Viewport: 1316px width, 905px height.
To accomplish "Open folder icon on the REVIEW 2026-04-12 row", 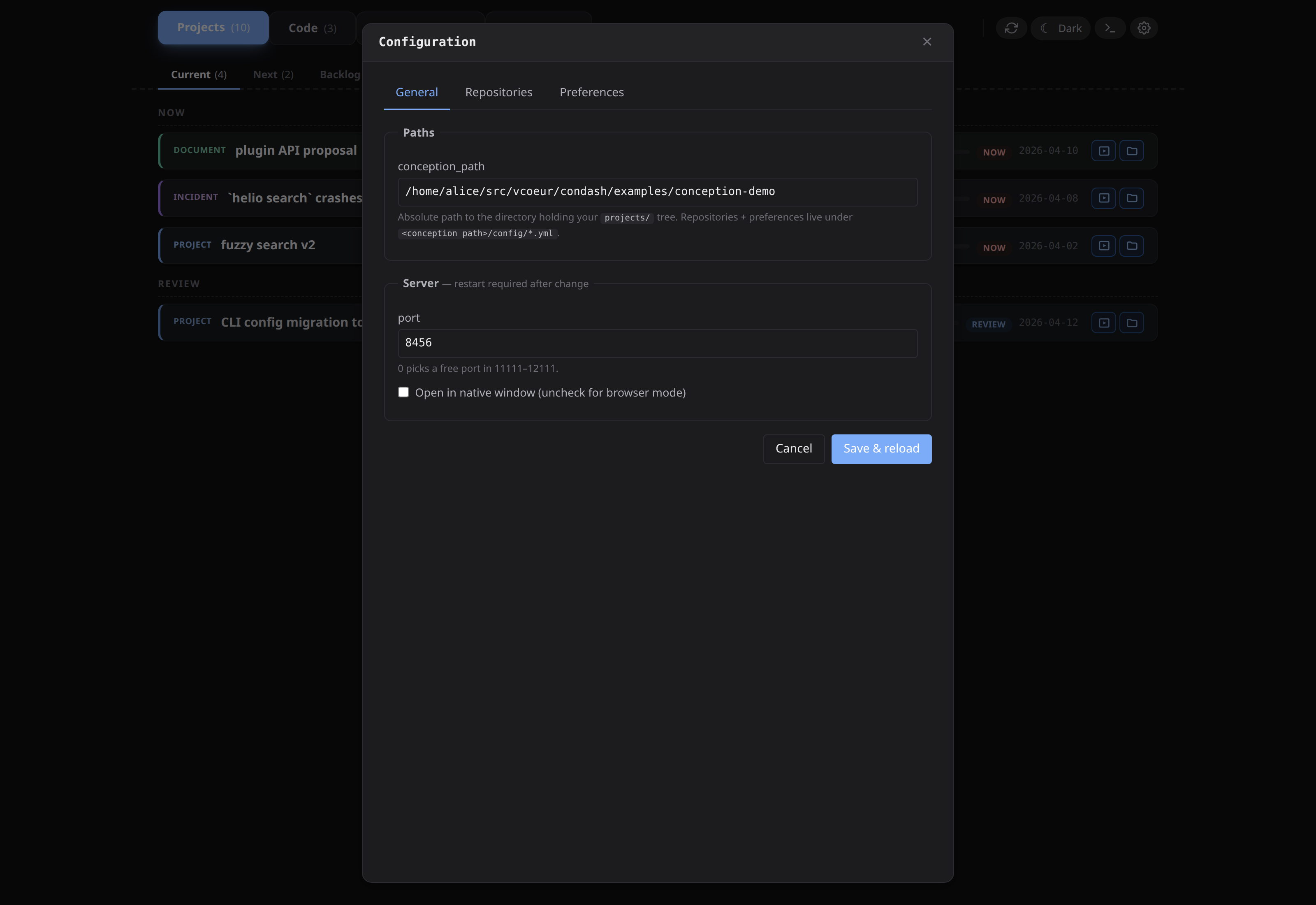I will 1132,323.
